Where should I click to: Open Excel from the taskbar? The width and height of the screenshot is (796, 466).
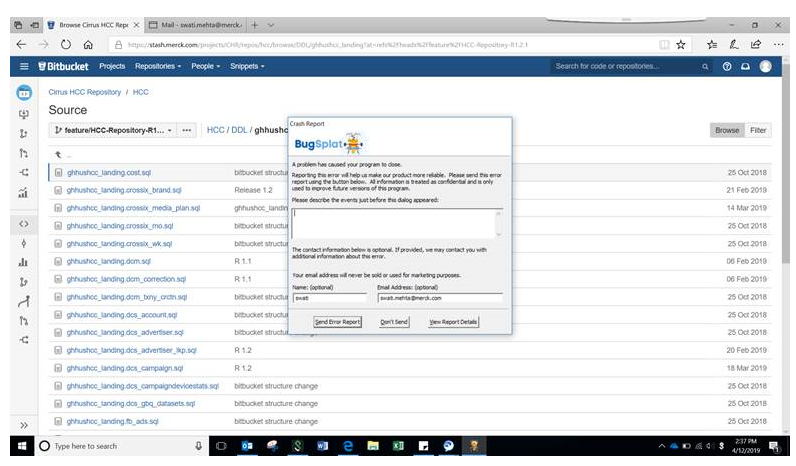pyautogui.click(x=398, y=446)
